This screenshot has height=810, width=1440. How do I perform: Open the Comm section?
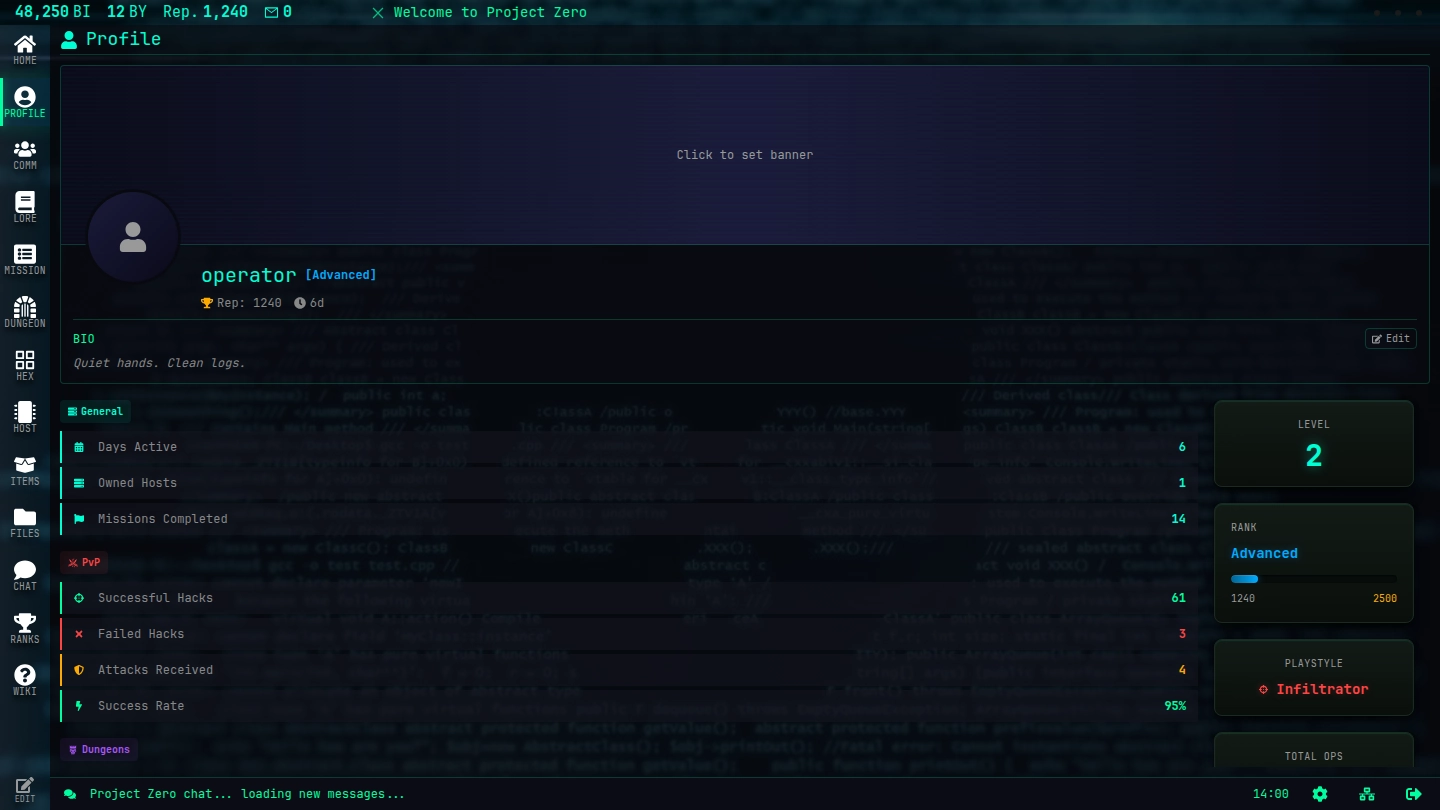click(x=25, y=154)
